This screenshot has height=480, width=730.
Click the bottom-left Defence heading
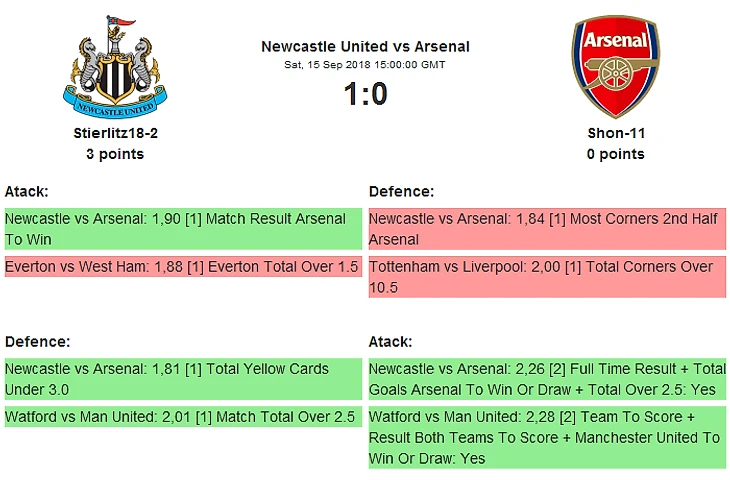(37, 341)
